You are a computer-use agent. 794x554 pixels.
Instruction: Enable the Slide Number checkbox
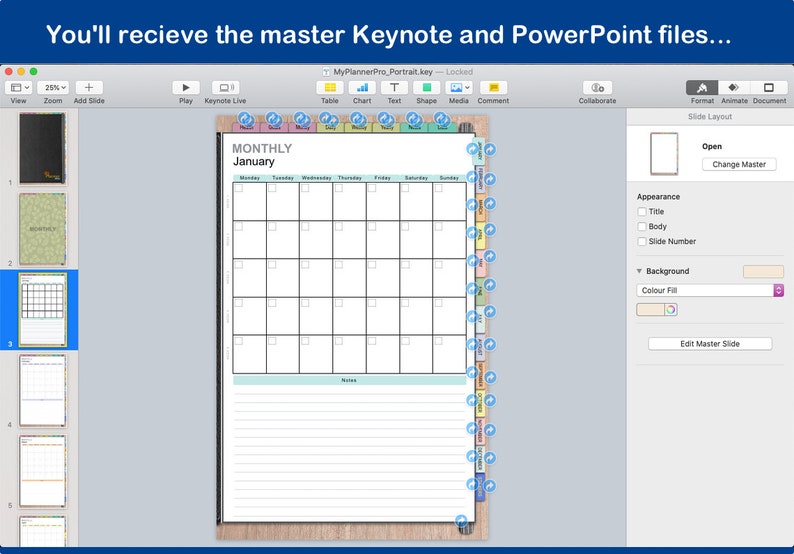[642, 242]
